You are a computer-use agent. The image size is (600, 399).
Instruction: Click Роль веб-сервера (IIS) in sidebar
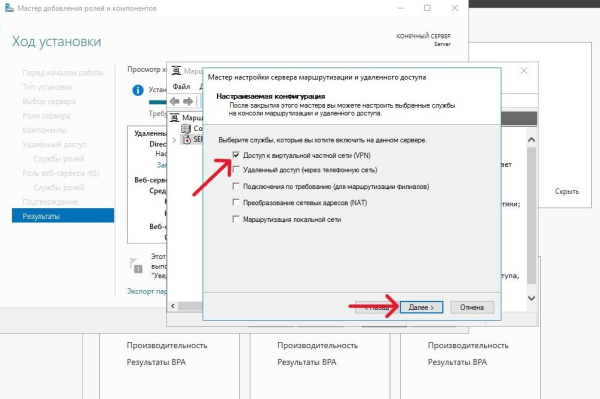coord(60,173)
